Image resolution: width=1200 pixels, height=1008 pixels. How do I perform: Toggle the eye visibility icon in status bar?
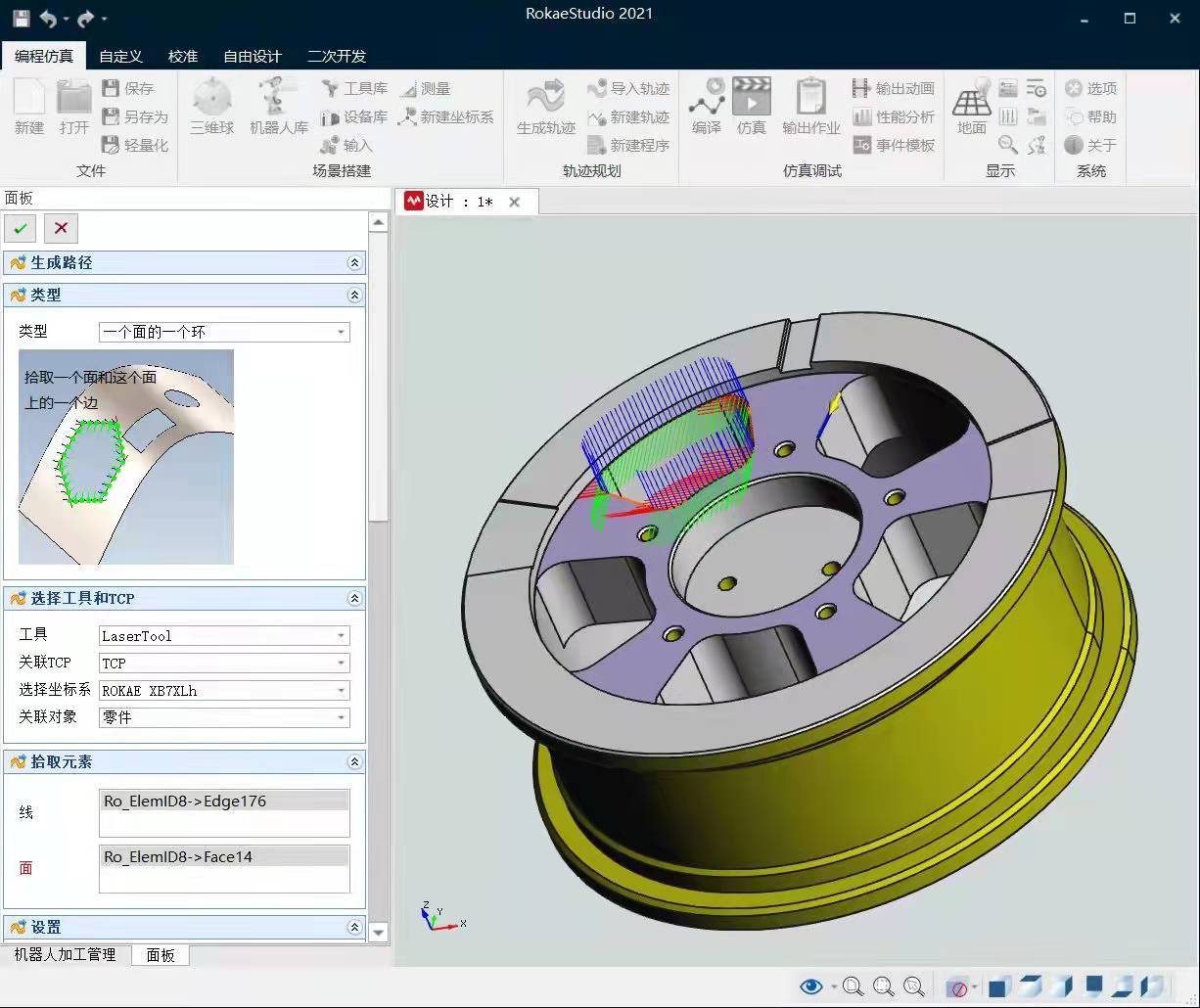coord(810,986)
